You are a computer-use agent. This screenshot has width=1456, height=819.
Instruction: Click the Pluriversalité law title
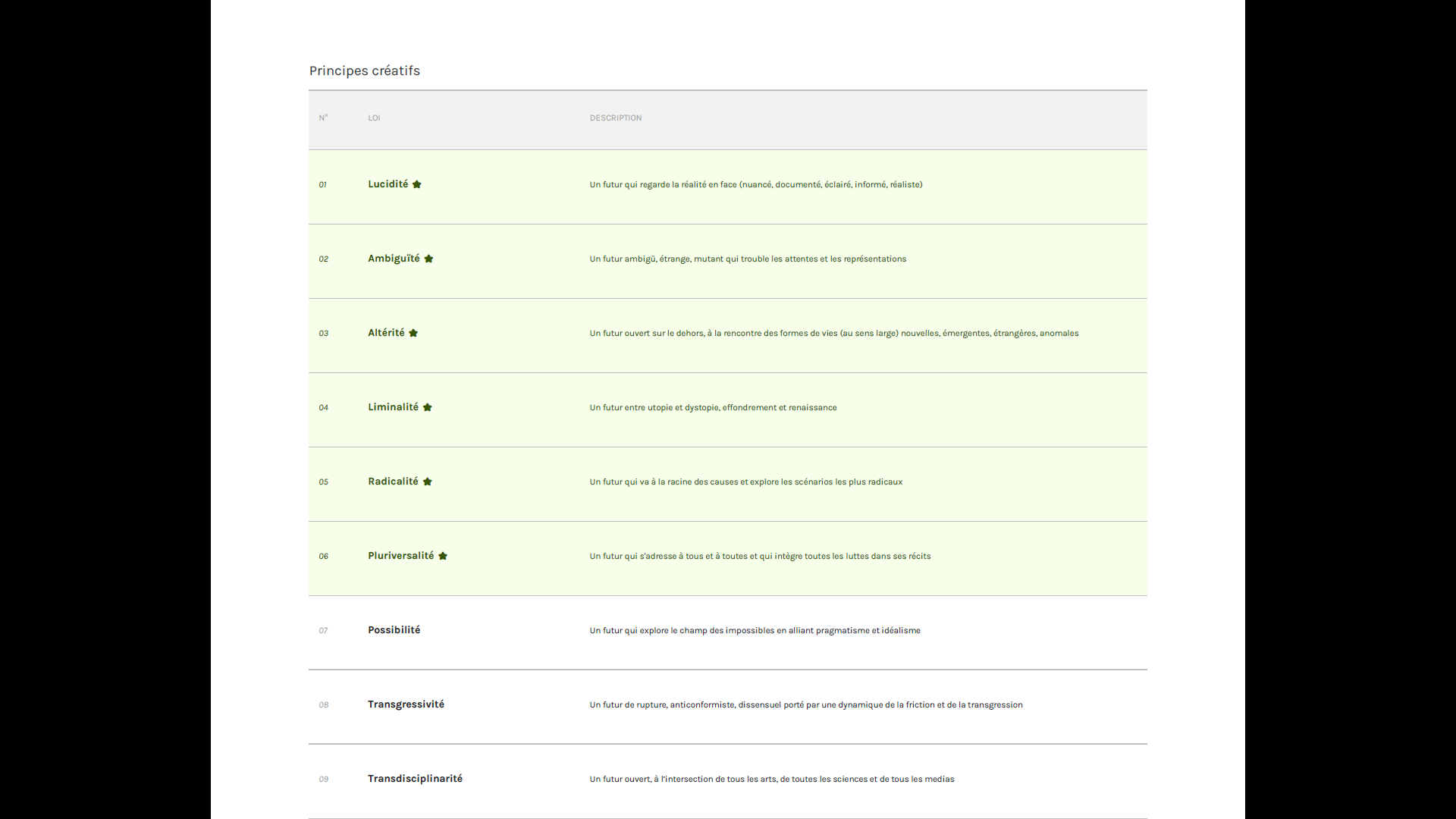400,556
